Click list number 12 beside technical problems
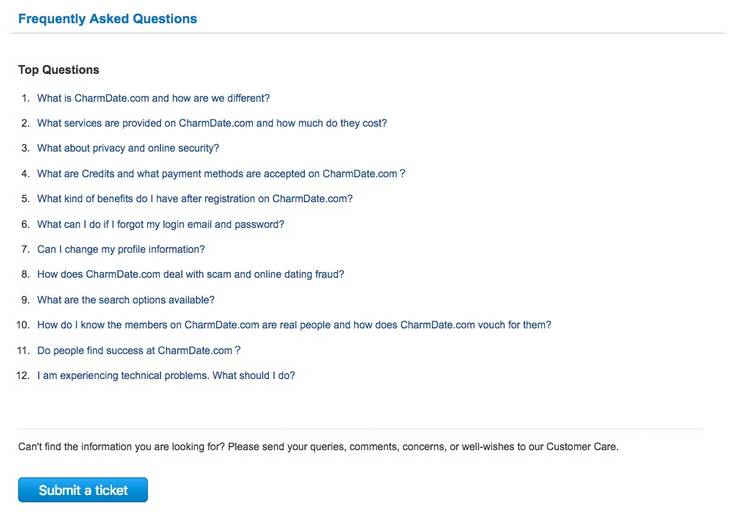 pyautogui.click(x=23, y=375)
